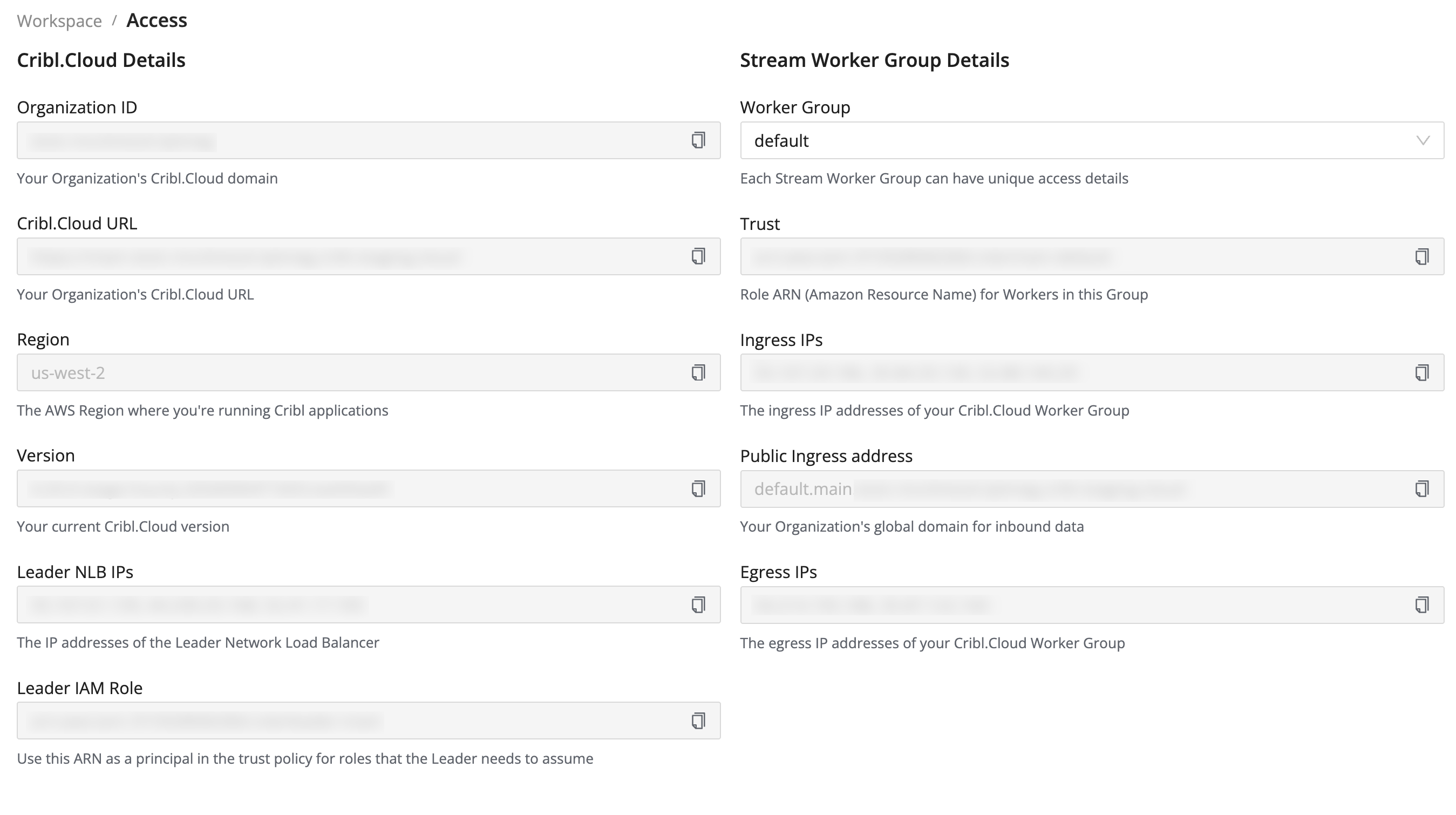This screenshot has width=1456, height=815.
Task: Click the Organization ID field
Action: click(369, 140)
